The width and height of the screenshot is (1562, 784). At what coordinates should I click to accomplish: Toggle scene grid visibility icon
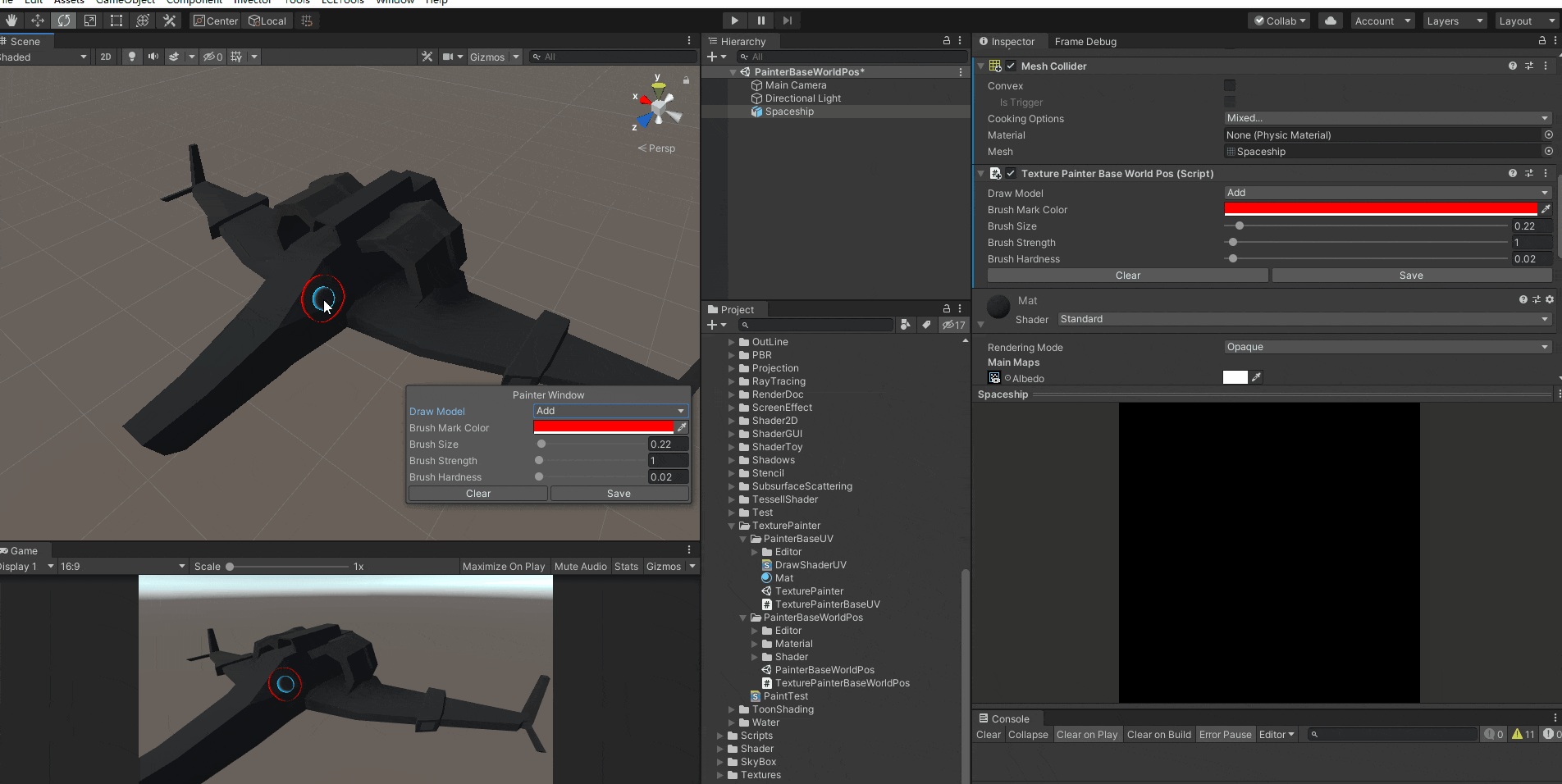(x=237, y=57)
